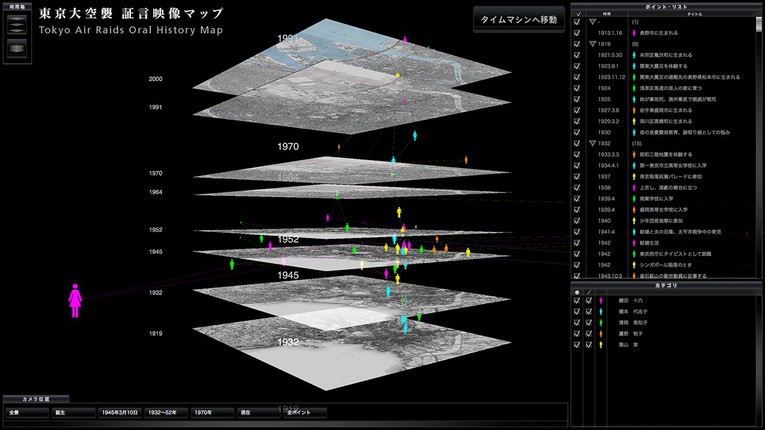Toggle first visibility checkbox in category list
Screen dimensions: 765x430
click(x=577, y=300)
